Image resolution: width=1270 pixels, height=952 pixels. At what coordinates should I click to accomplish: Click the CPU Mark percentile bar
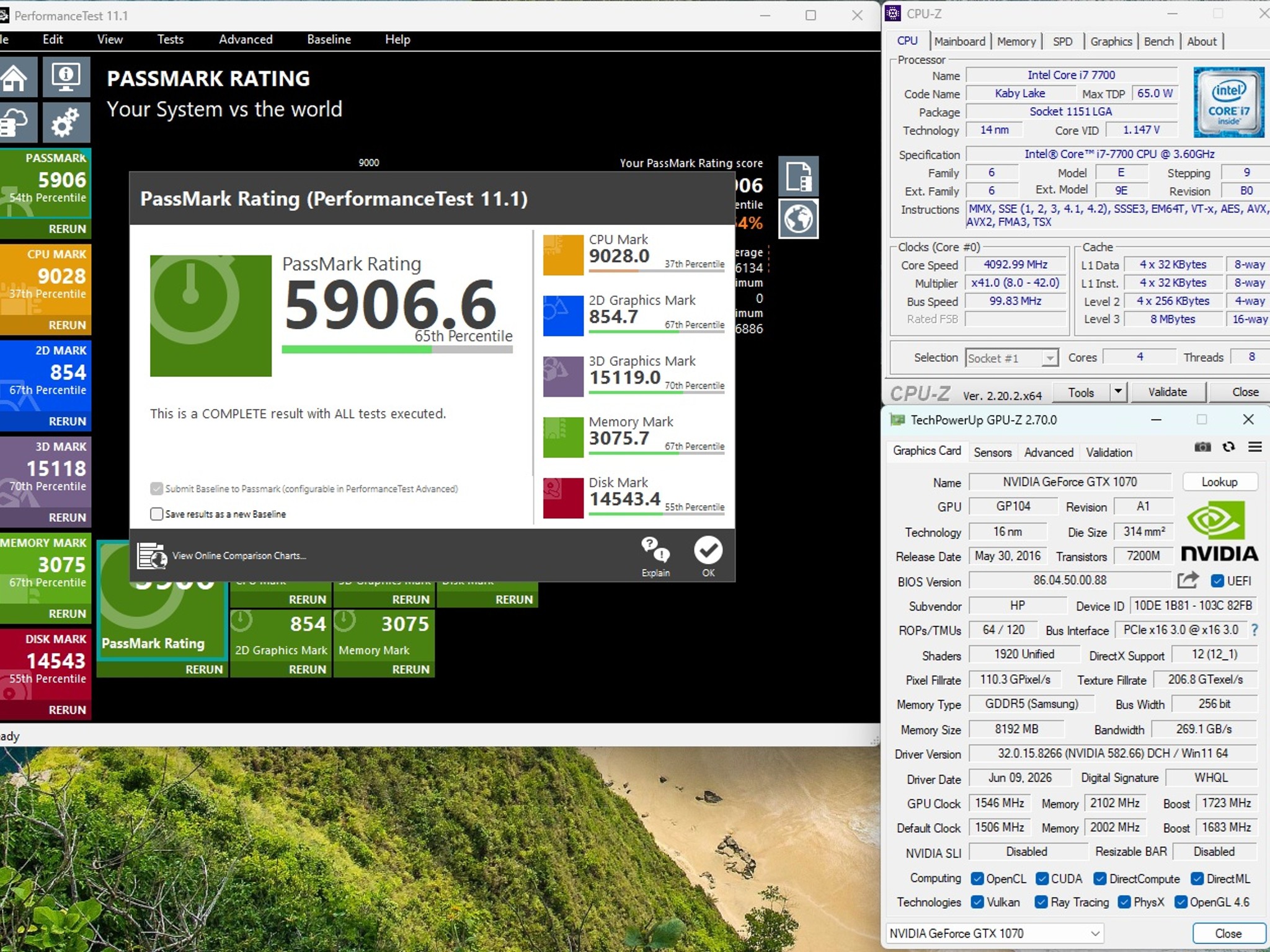657,271
